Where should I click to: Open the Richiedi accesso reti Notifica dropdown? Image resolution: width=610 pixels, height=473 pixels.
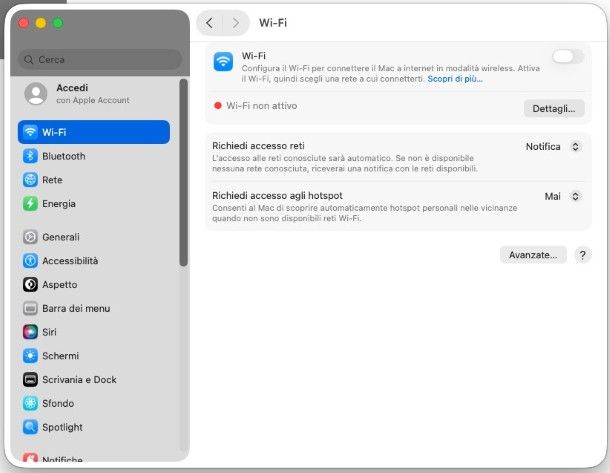pyautogui.click(x=553, y=147)
